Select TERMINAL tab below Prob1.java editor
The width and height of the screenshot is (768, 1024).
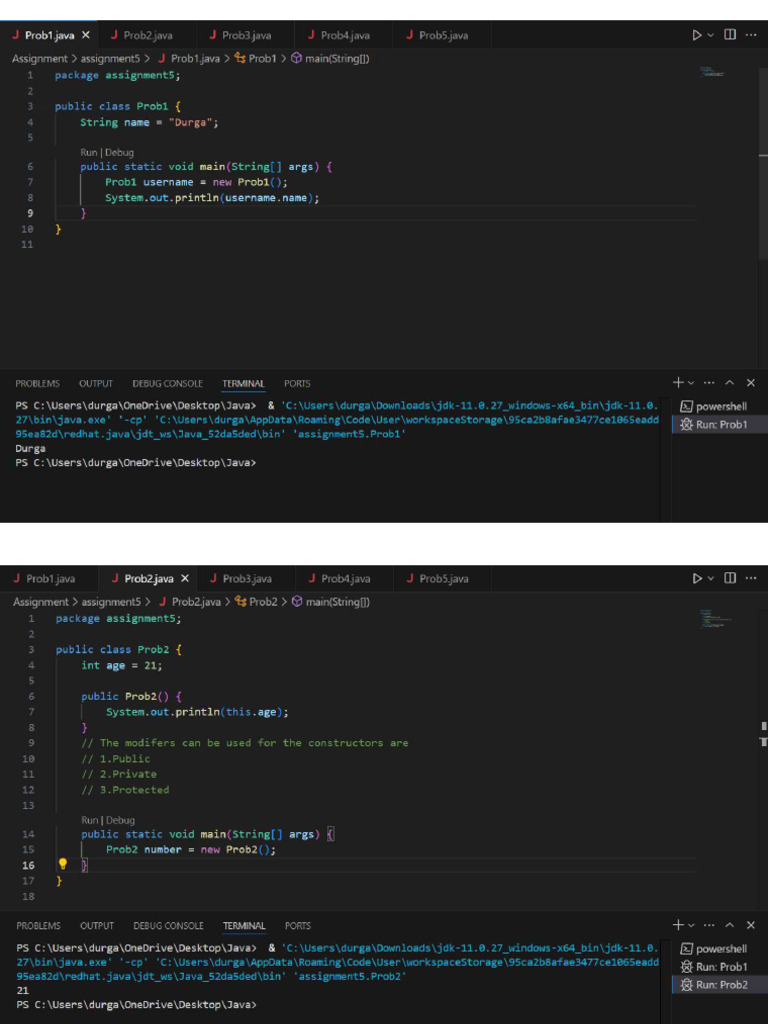point(244,383)
